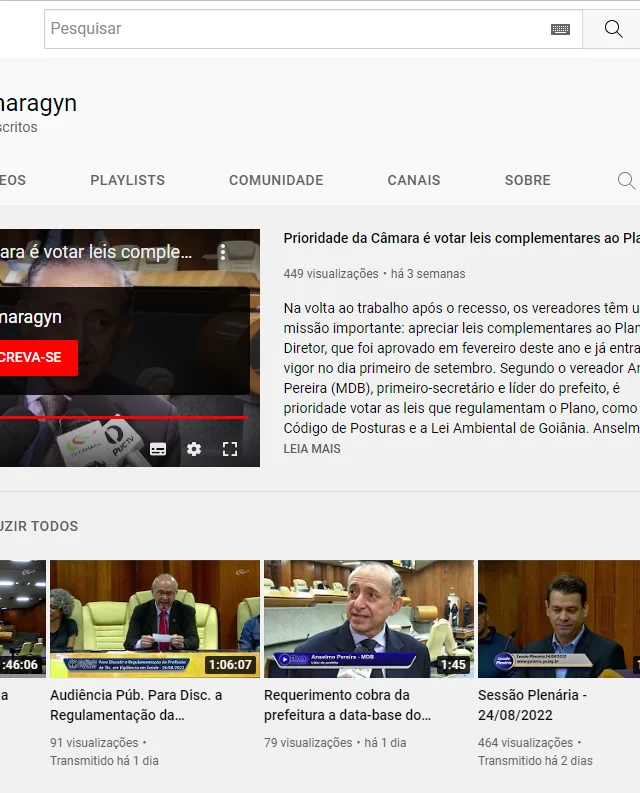Open the virtual keyboard icon in search box
This screenshot has width=640, height=793.
point(560,29)
